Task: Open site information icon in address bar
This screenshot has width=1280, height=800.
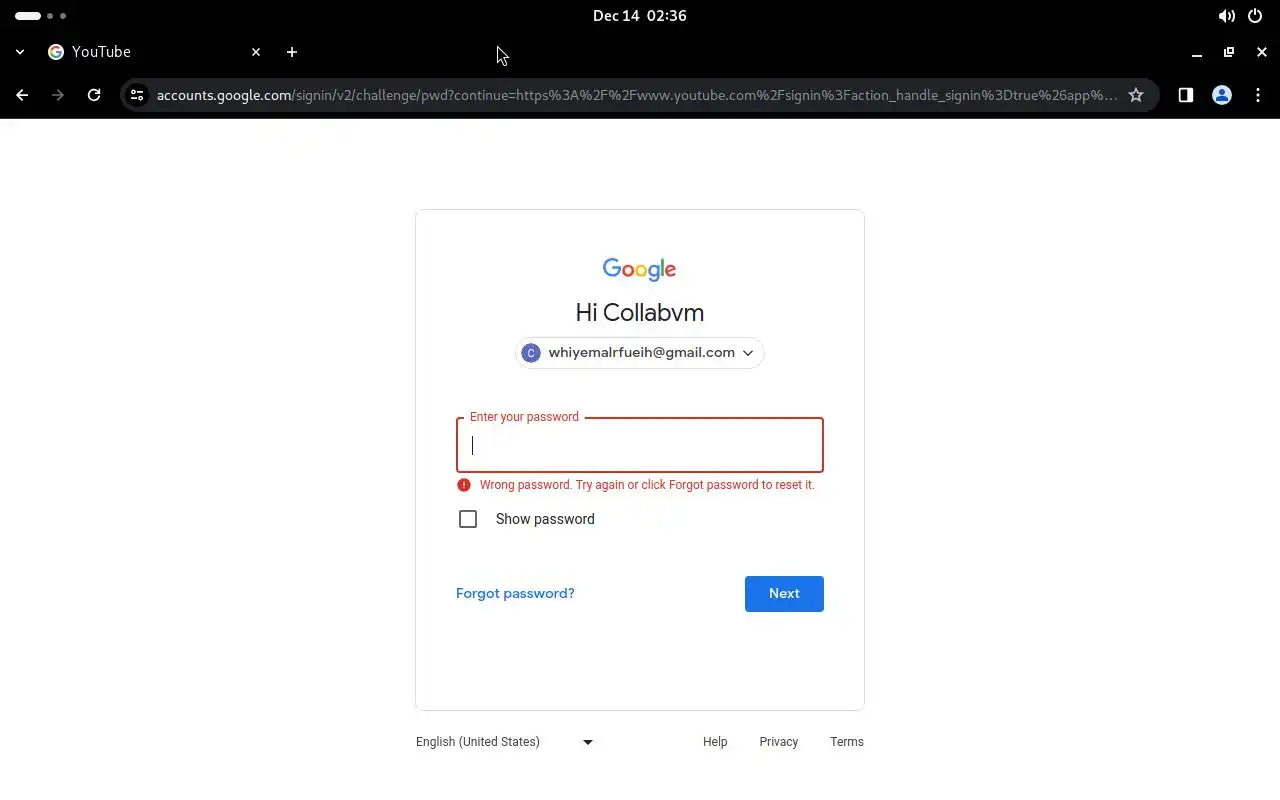Action: 137,95
